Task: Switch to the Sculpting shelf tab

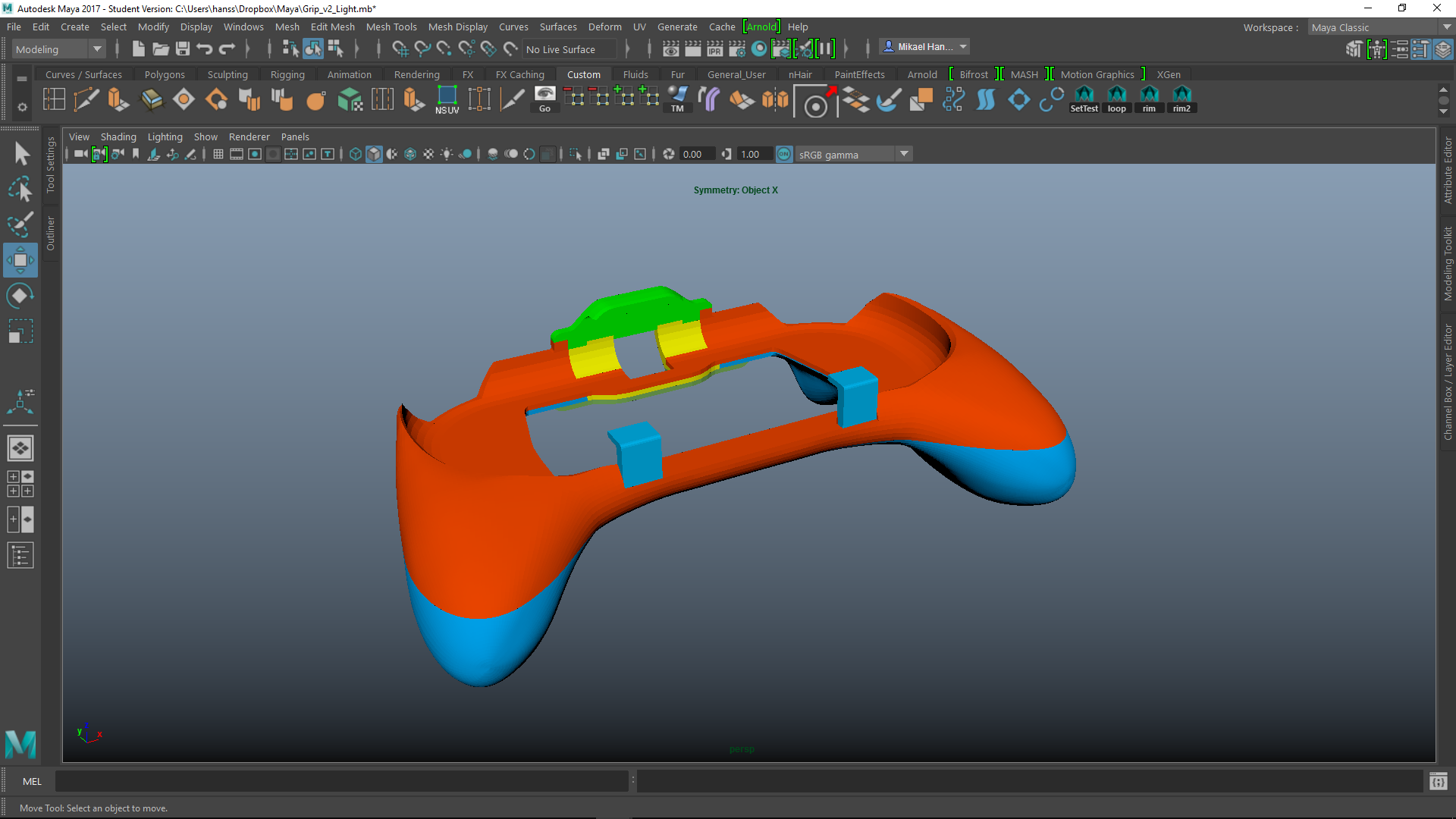Action: [227, 74]
